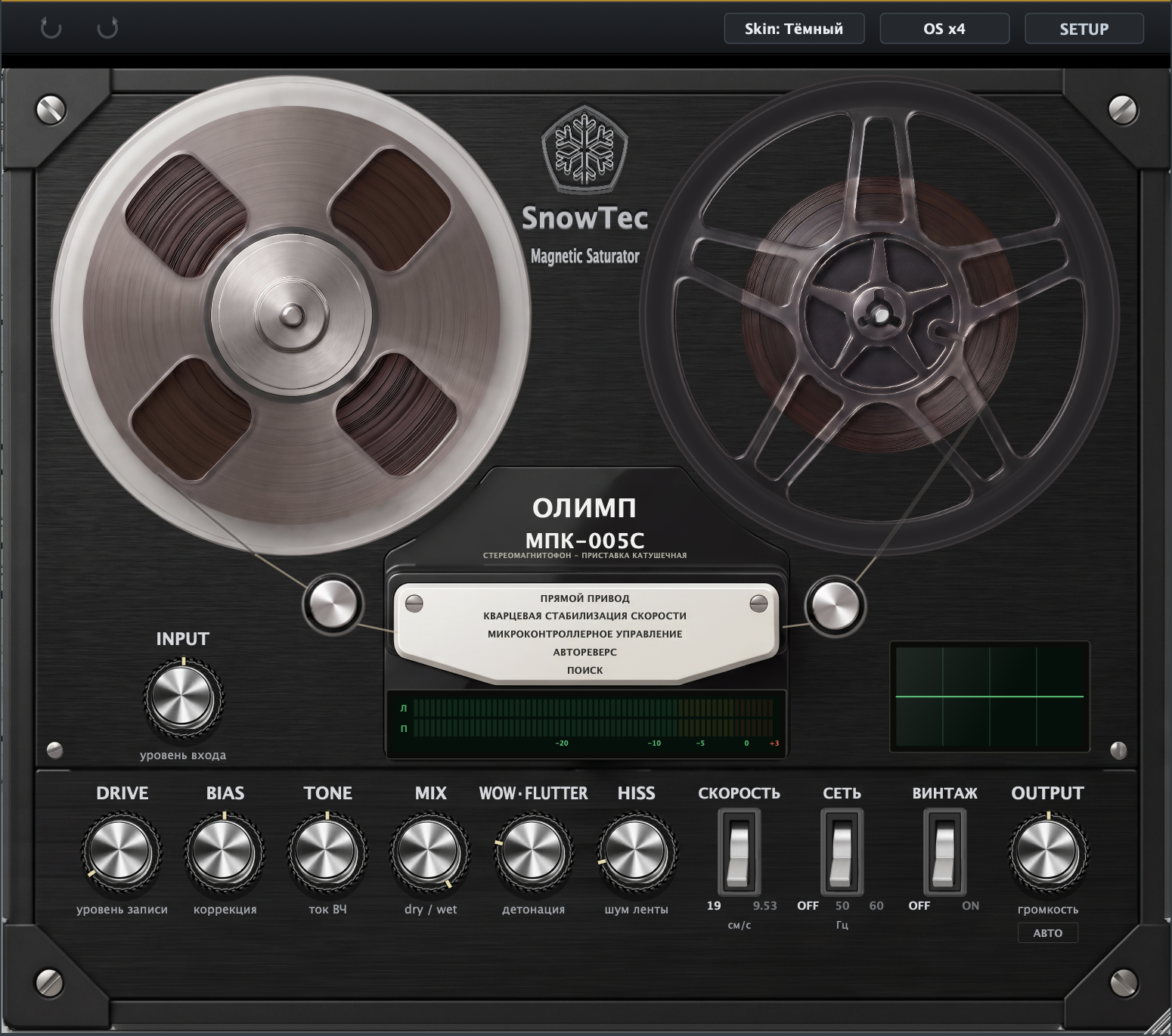Click the HISS knob
Viewport: 1172px width, 1036px height.
636,852
